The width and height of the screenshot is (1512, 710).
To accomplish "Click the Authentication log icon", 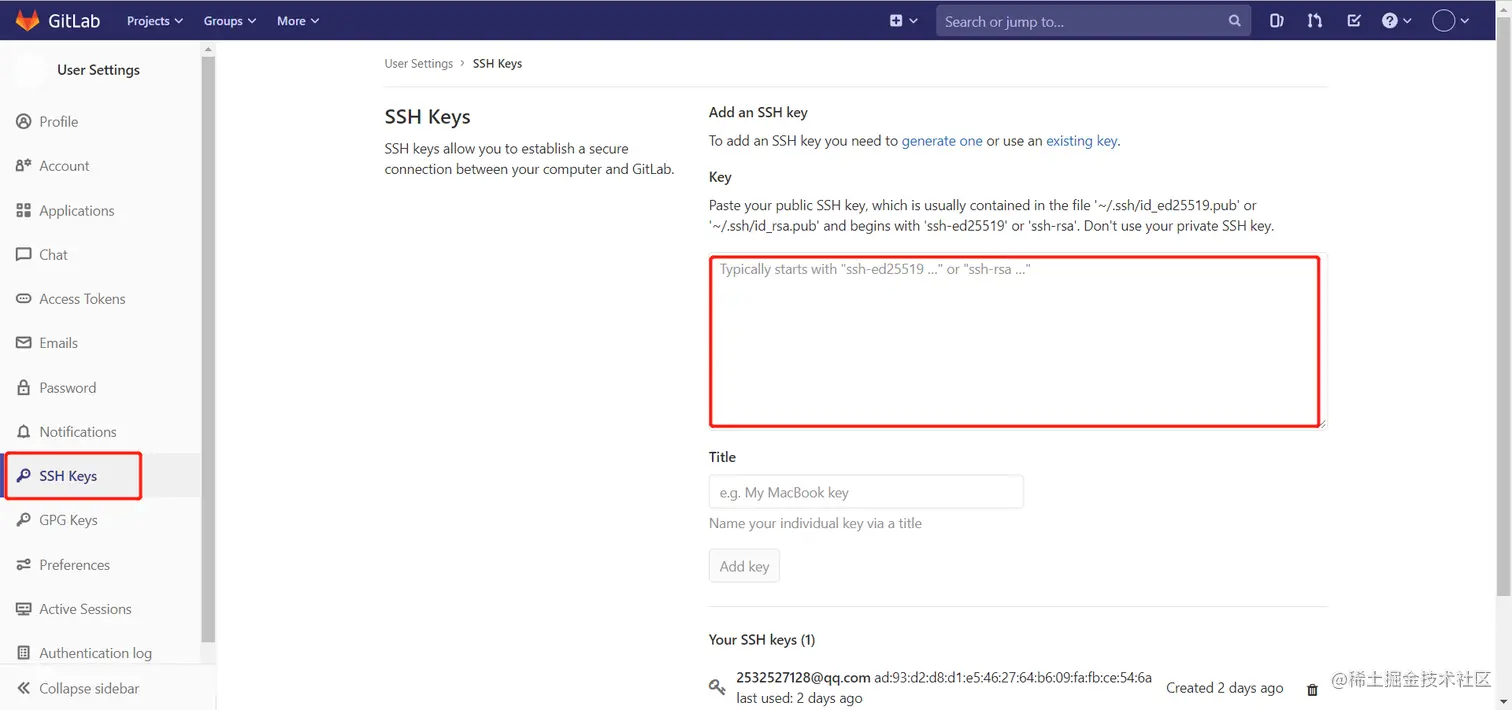I will click(x=24, y=653).
